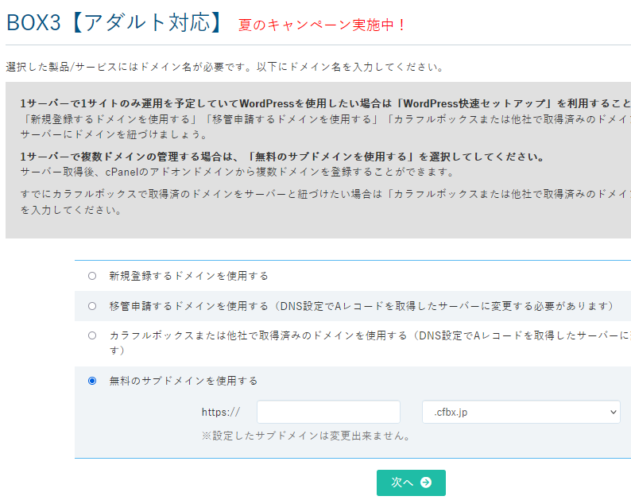Select the free subdomain radio button
Viewport: 631px width, 500px height.
[x=93, y=381]
